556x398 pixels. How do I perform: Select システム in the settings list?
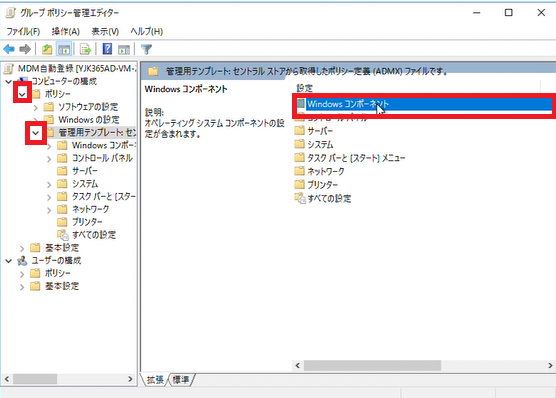coord(320,144)
